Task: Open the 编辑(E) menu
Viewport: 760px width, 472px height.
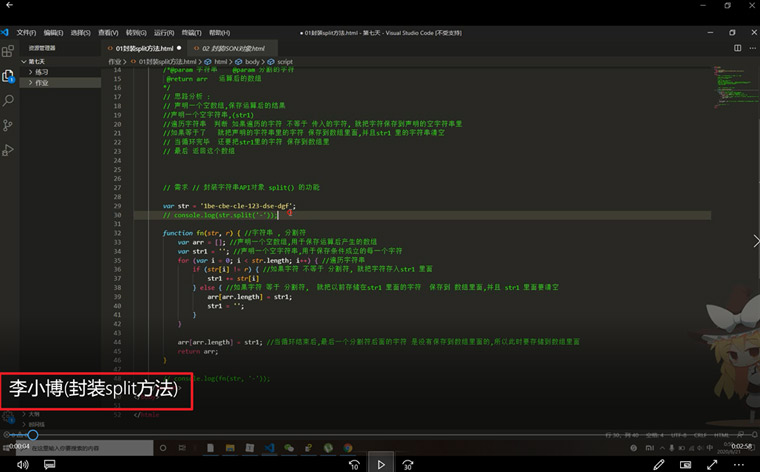Action: 53,32
